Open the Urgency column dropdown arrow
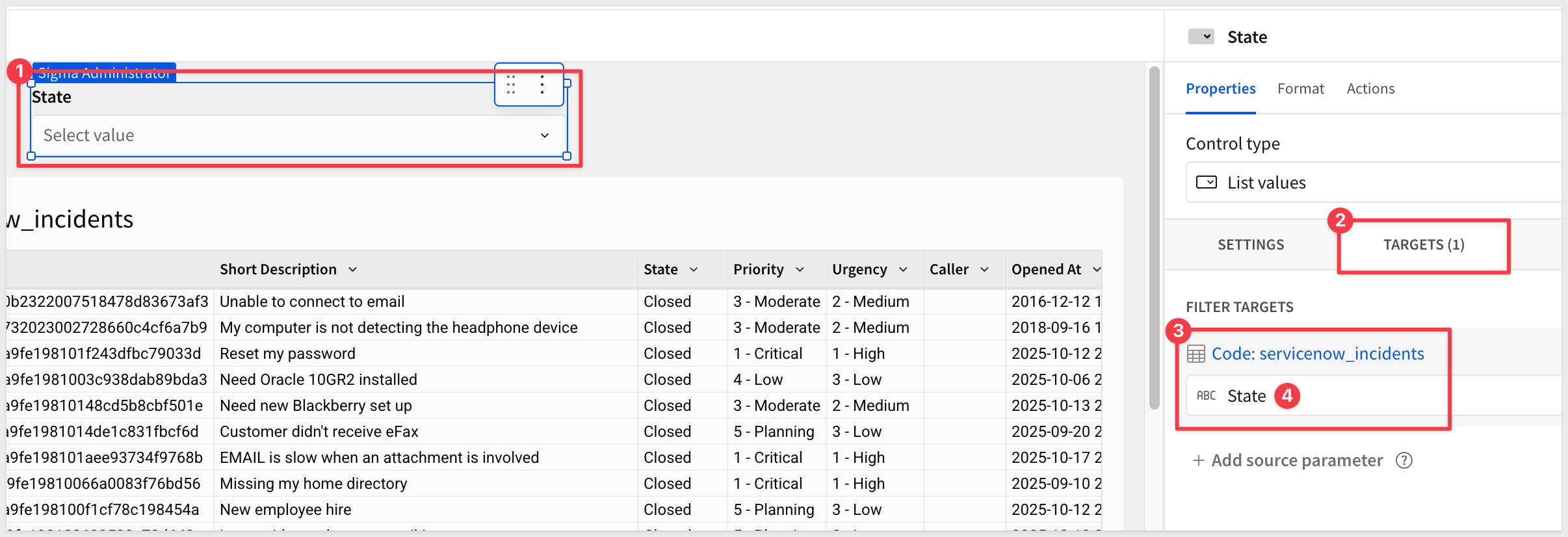This screenshot has width=1568, height=537. coord(903,270)
